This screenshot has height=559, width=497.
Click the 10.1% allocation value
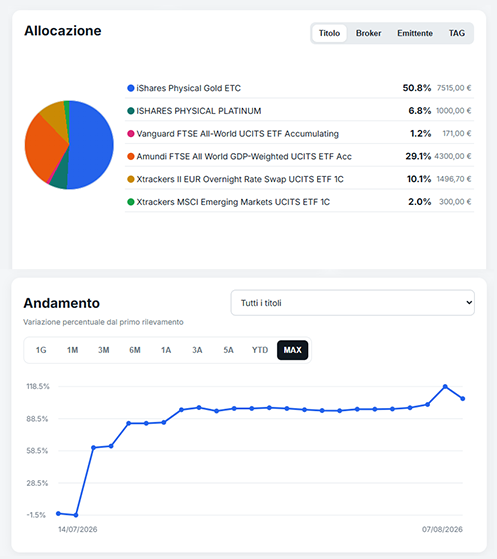(x=419, y=179)
